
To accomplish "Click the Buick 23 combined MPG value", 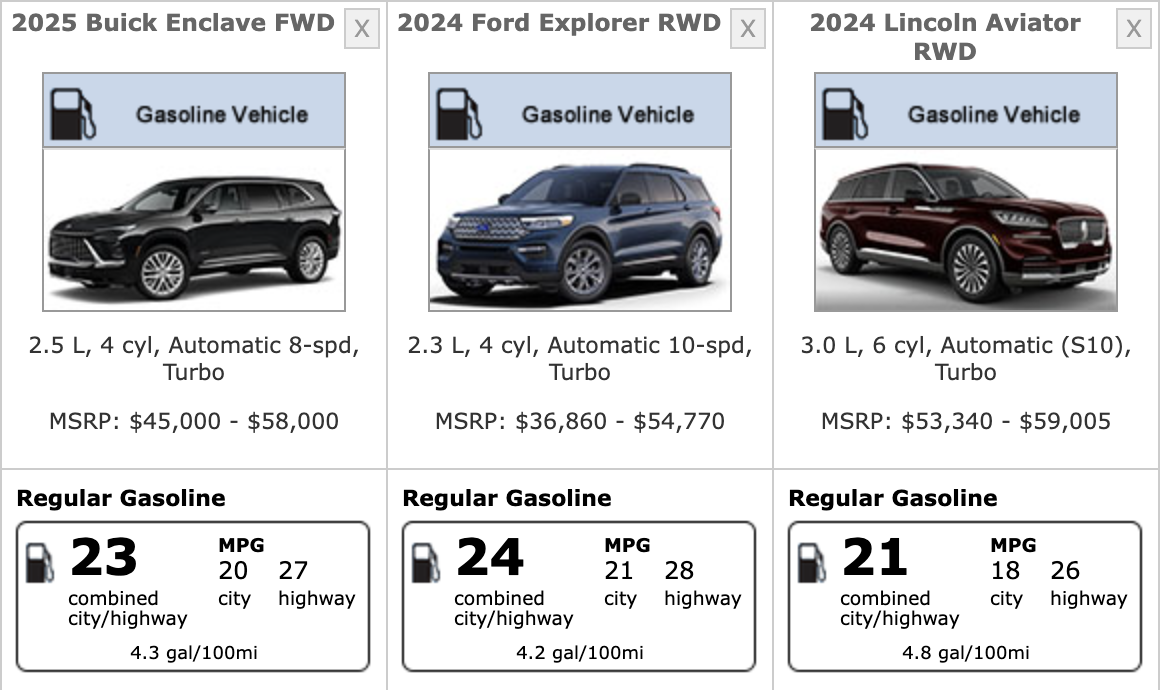I will (x=103, y=558).
